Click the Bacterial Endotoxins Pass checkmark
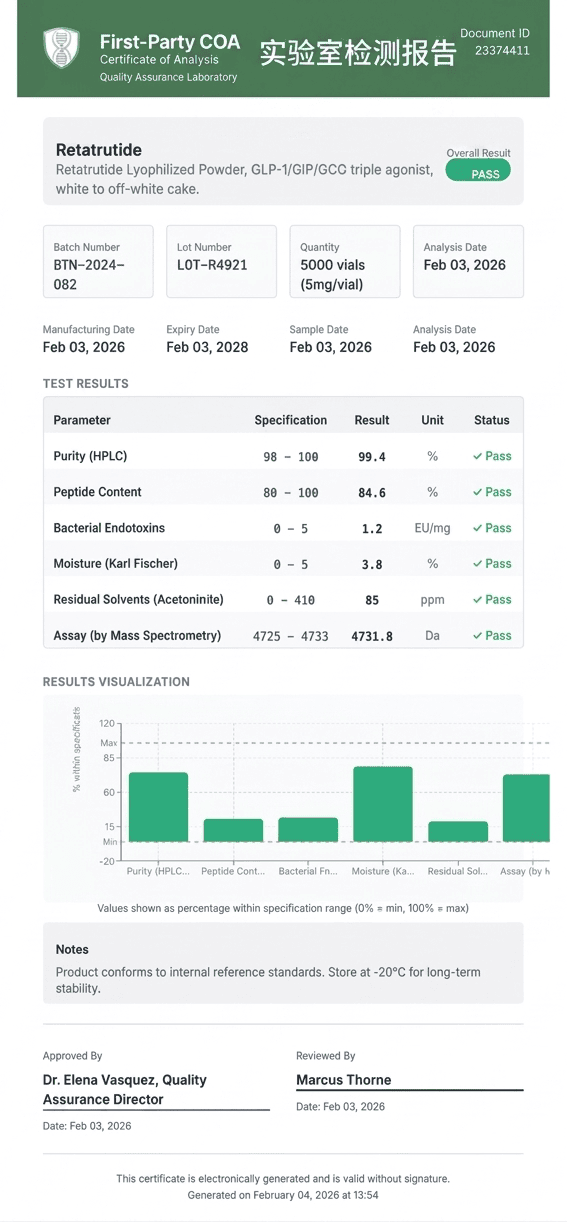Image resolution: width=567 pixels, height=1222 pixels. tap(478, 528)
